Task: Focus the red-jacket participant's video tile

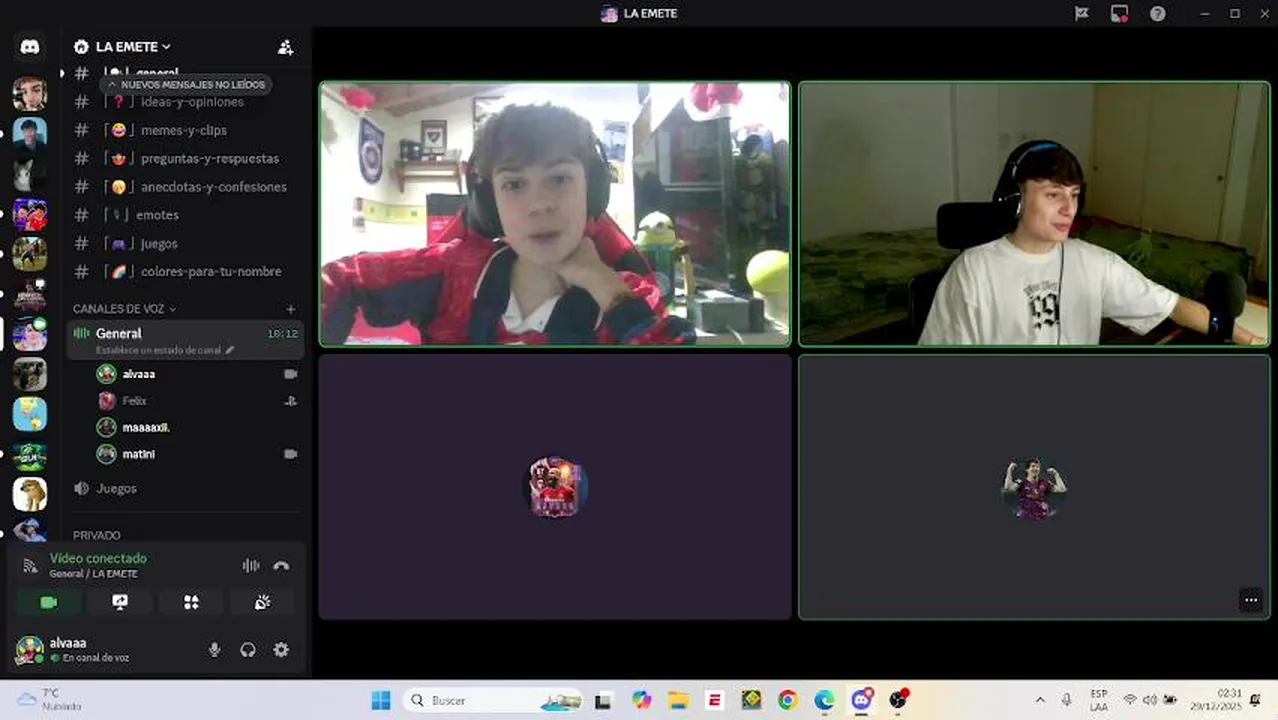Action: (x=555, y=214)
